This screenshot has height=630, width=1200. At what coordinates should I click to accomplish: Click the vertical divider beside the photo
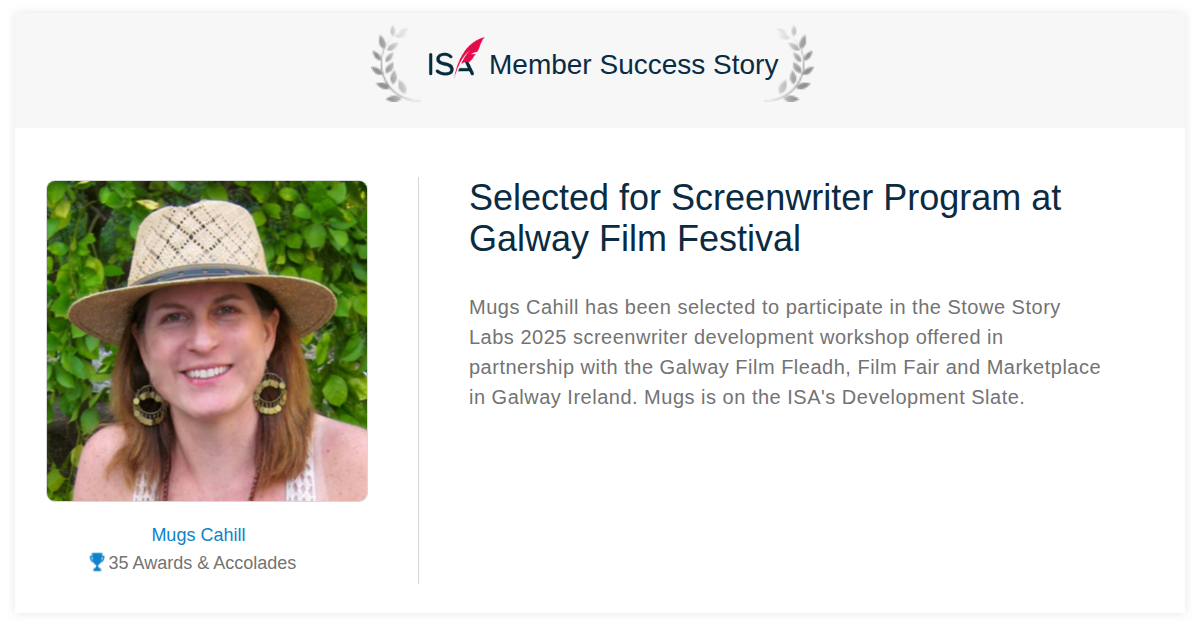[418, 380]
